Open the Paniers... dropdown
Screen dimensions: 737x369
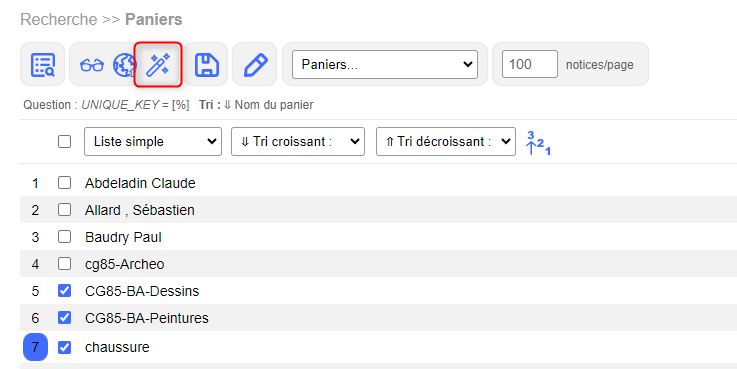coord(385,64)
